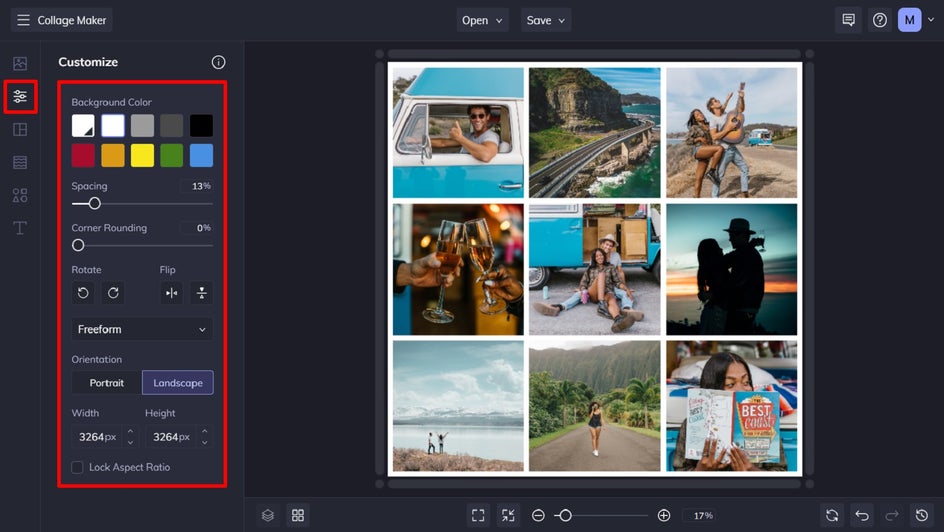Enable the Lock Aspect Ratio checkbox
Viewport: 944px width, 532px height.
tap(77, 468)
